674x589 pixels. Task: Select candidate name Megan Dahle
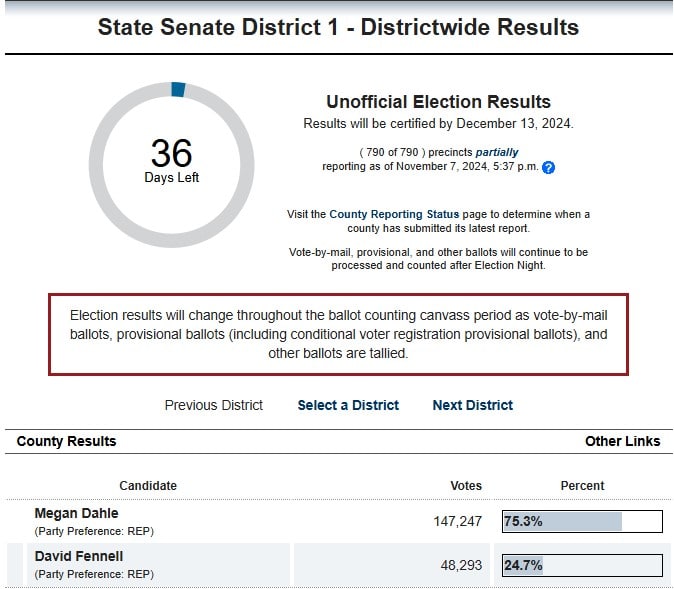76,513
